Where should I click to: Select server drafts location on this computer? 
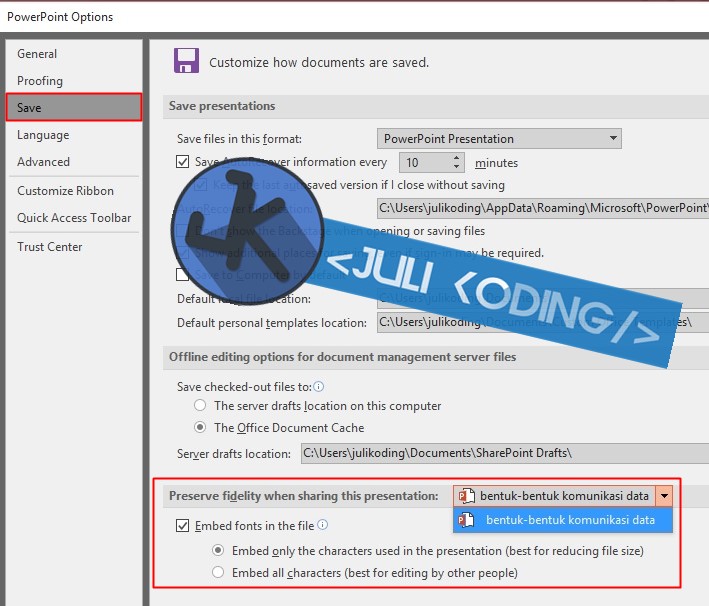coord(200,405)
